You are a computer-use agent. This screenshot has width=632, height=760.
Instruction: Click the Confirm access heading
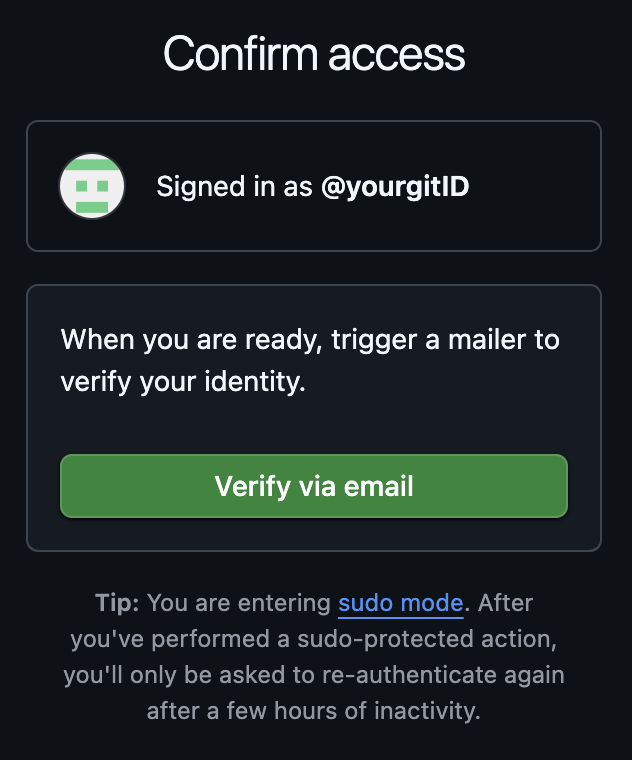pyautogui.click(x=314, y=54)
